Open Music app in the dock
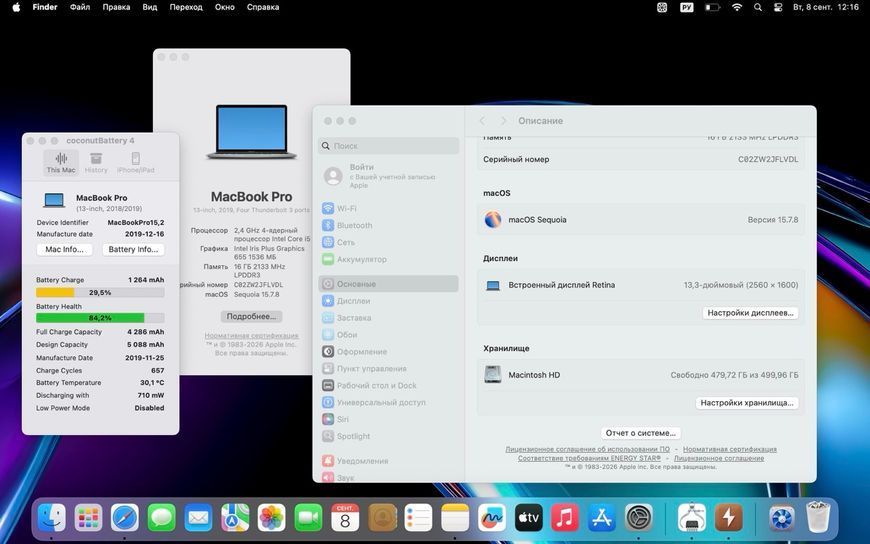 click(x=565, y=518)
